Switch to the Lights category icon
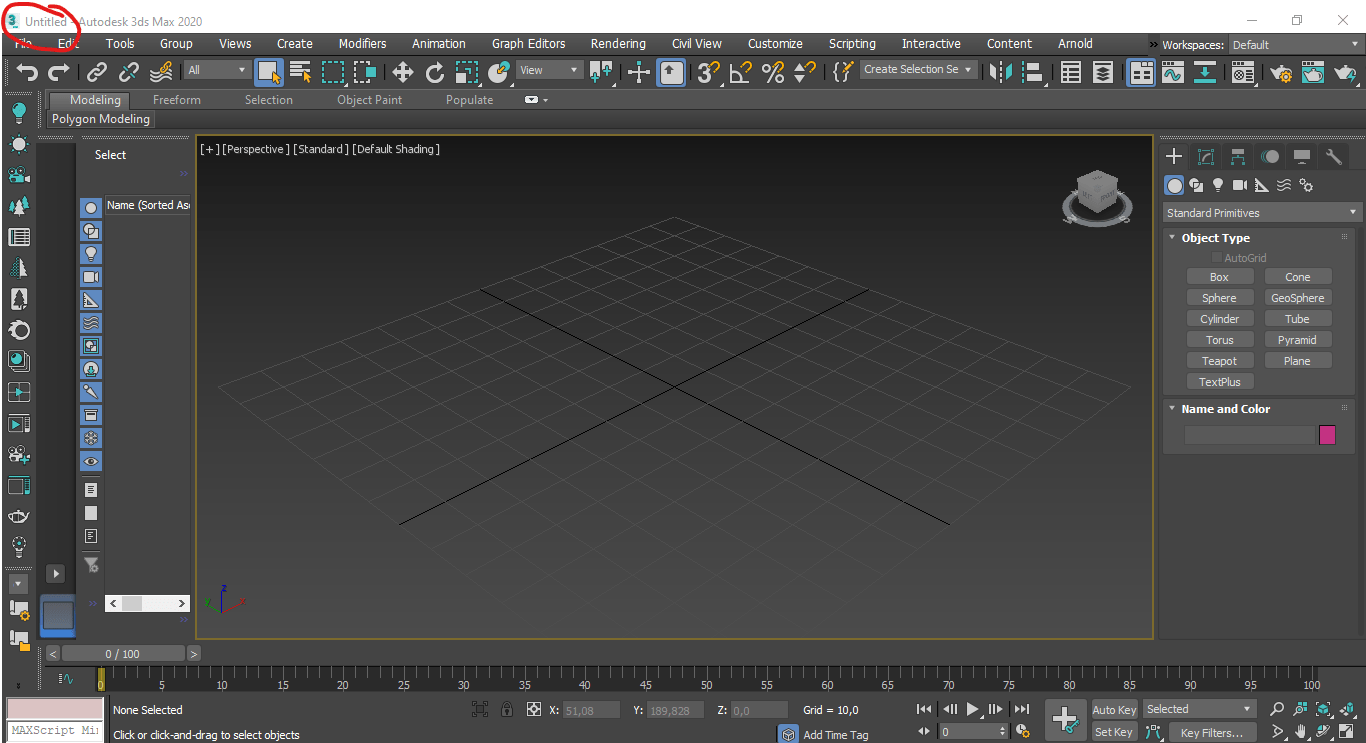This screenshot has width=1366, height=743. pos(1218,185)
